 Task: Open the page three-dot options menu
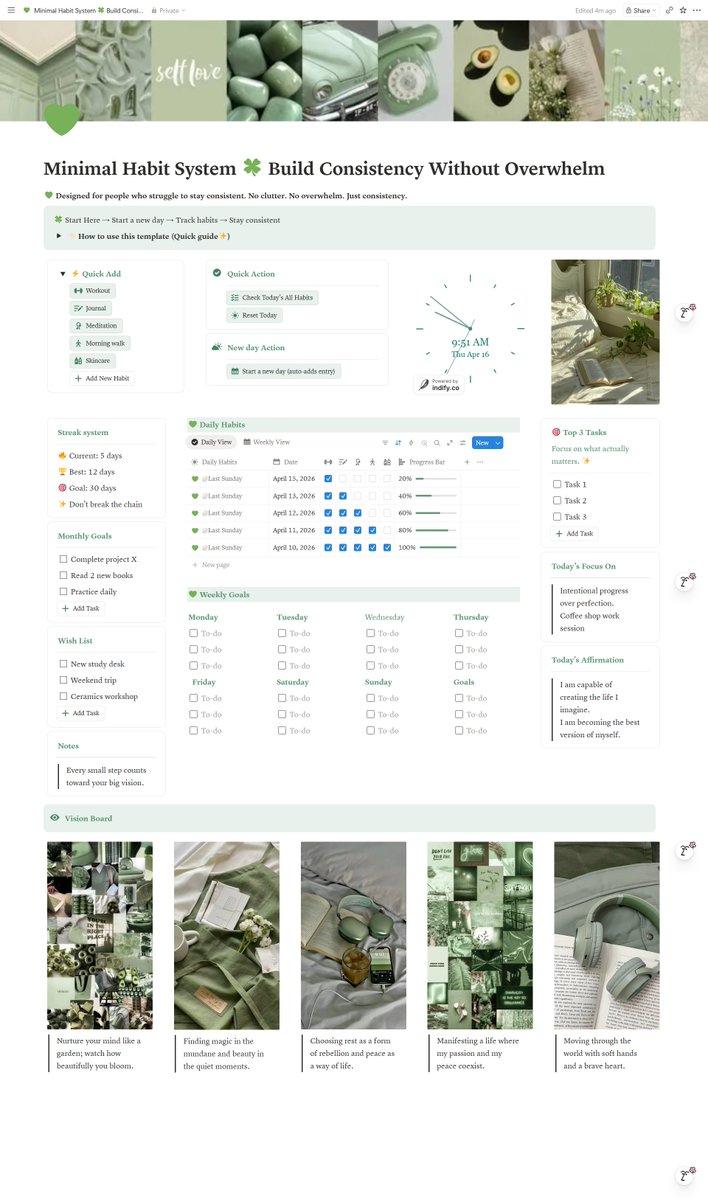[697, 10]
